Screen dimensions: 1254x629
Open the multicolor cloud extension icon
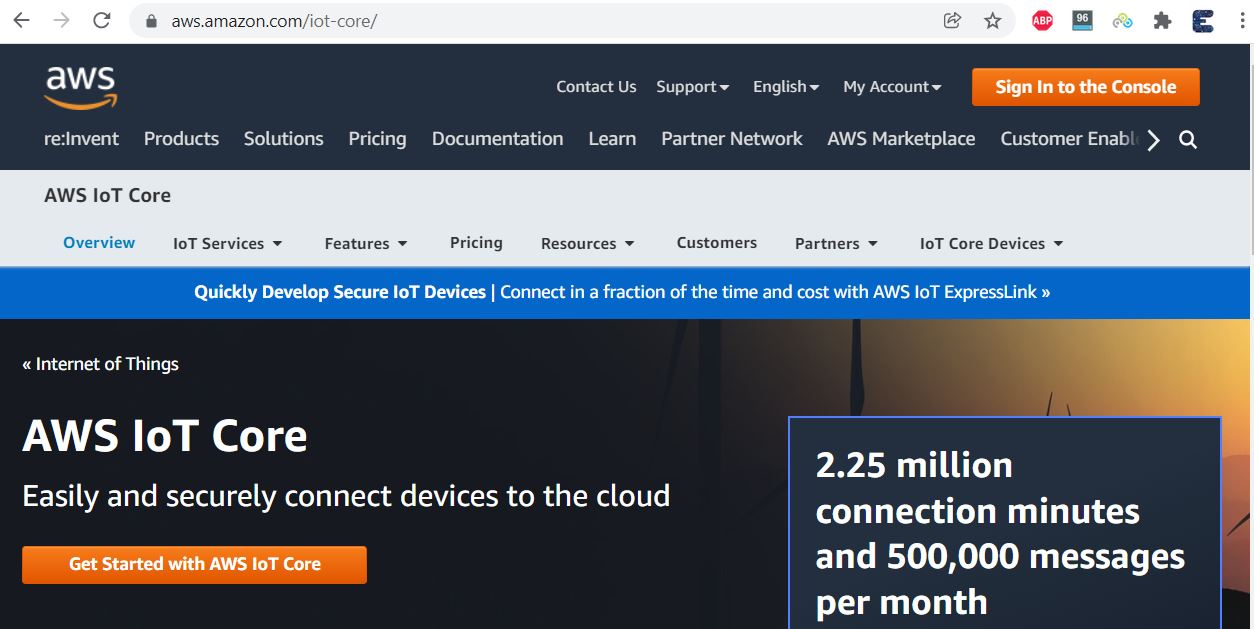(1122, 21)
